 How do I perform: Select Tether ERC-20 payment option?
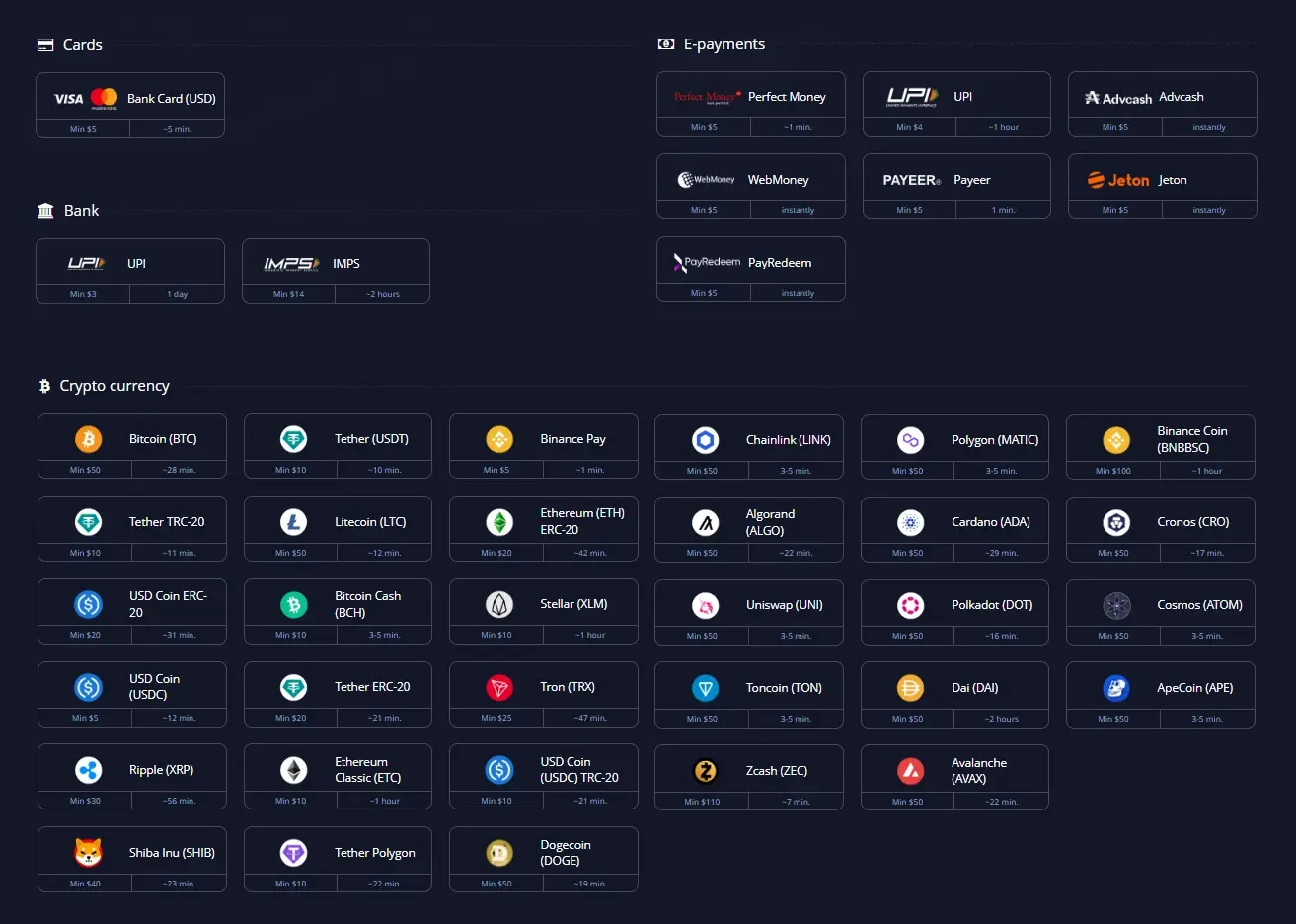[x=338, y=694]
